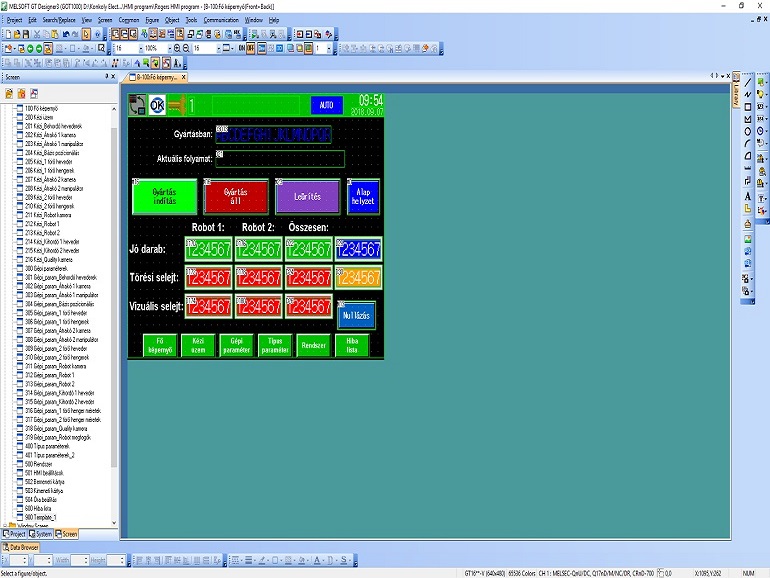Viewport: 770px width, 578px height.
Task: Click the zoom out magnifier icon
Action: (x=186, y=48)
